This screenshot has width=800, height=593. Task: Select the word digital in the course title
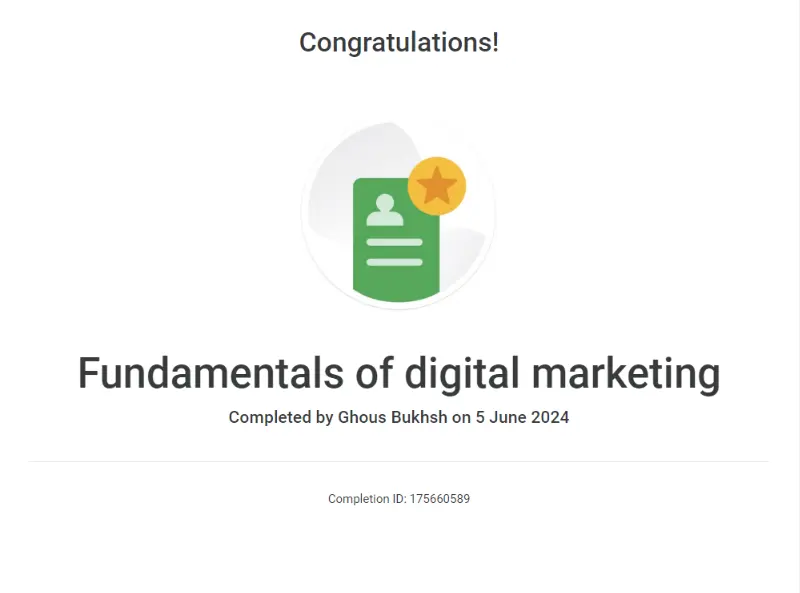[462, 374]
